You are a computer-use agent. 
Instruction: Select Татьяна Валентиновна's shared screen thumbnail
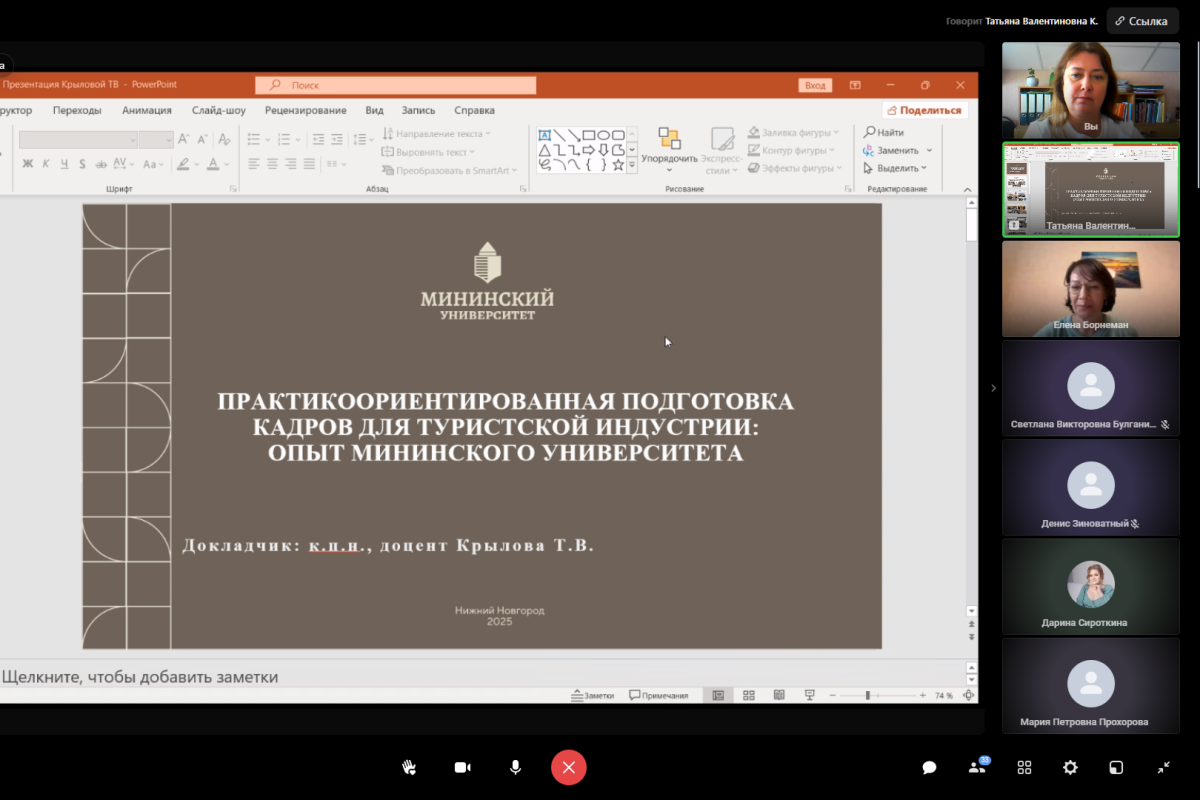click(1091, 190)
